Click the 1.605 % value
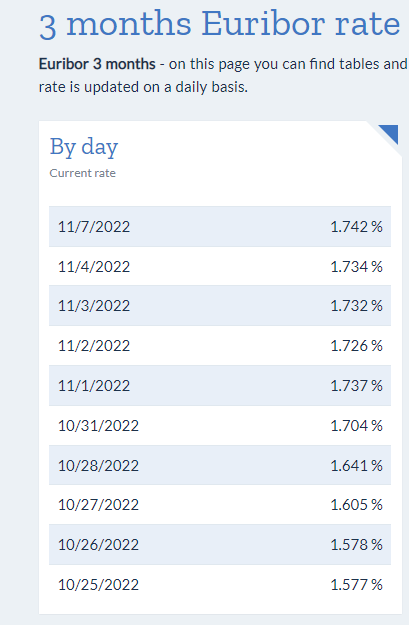This screenshot has height=625, width=409. click(x=356, y=505)
